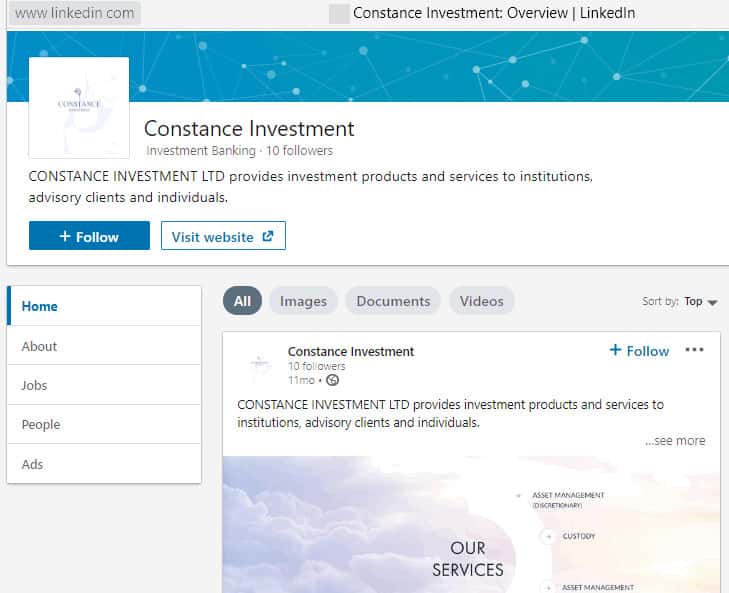Expand post text with see more
729x593 pixels.
(675, 441)
